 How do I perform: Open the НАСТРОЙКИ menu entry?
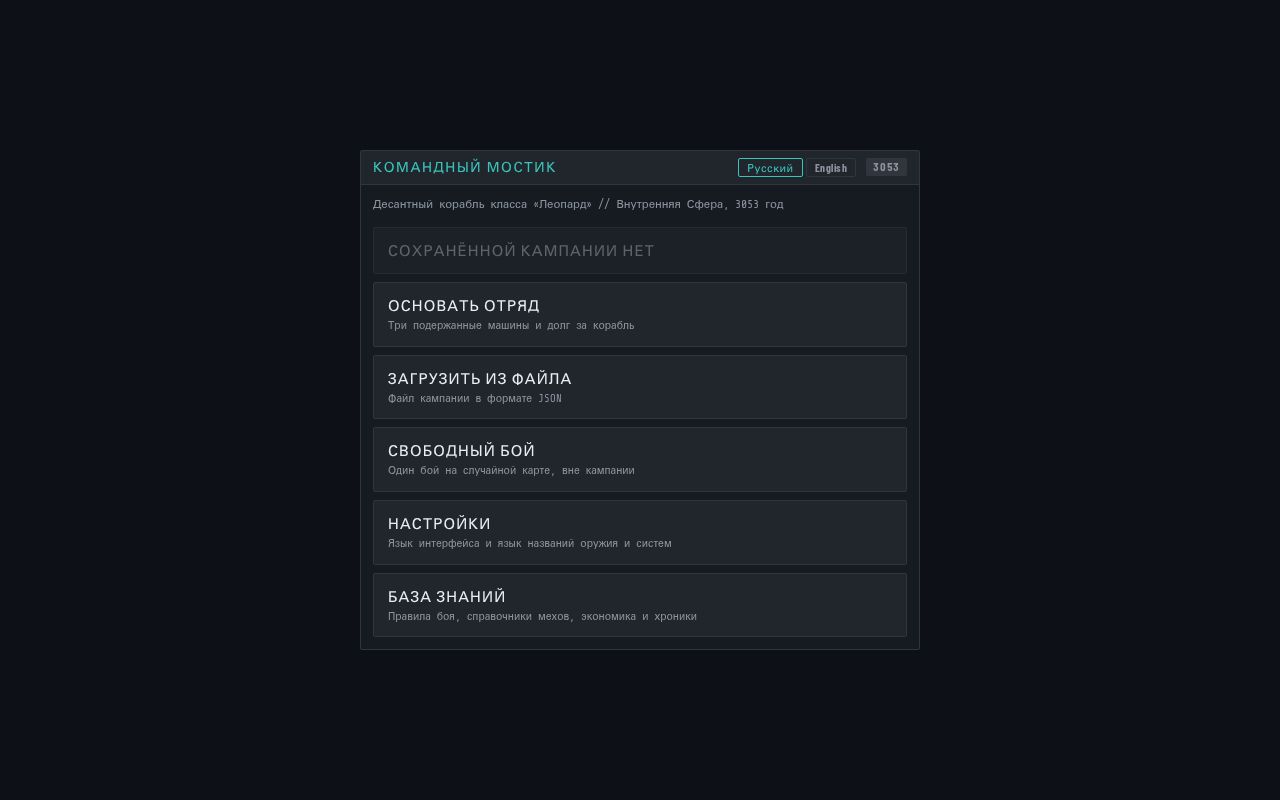[x=640, y=532]
